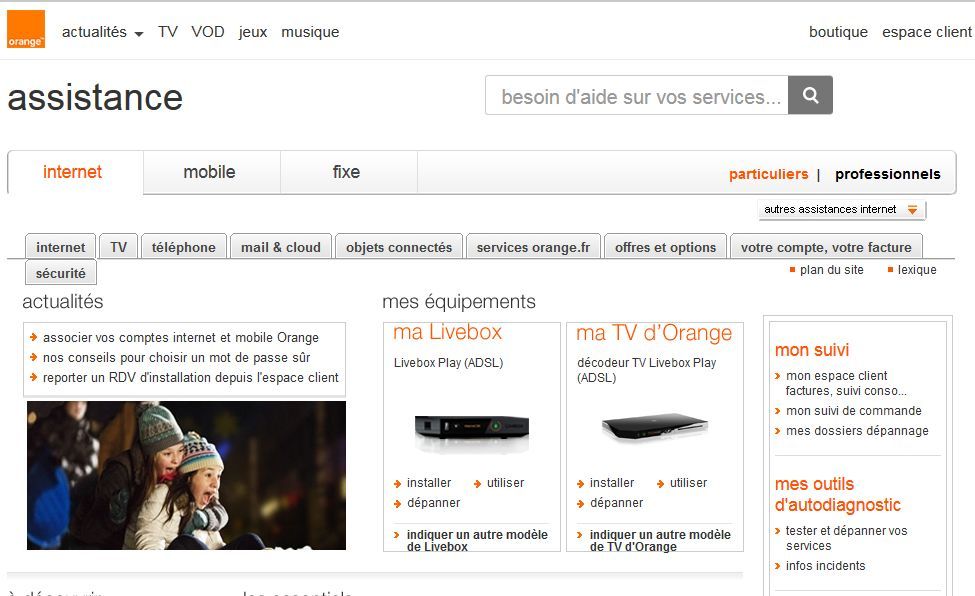Open the autres assistances internet dropdown
Viewport: 975px width, 596px height.
(842, 210)
